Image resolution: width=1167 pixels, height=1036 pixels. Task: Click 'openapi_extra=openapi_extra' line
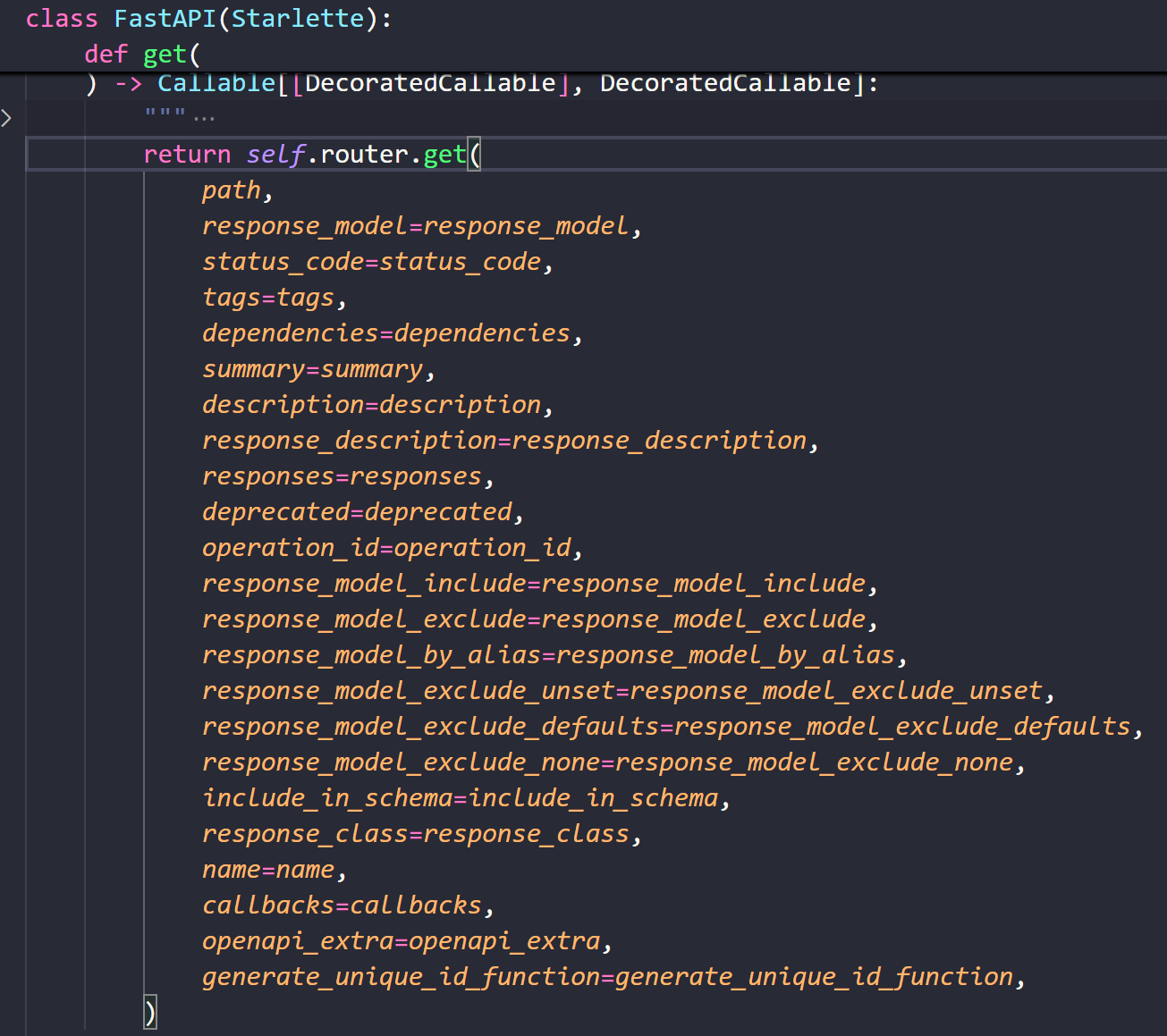[407, 941]
